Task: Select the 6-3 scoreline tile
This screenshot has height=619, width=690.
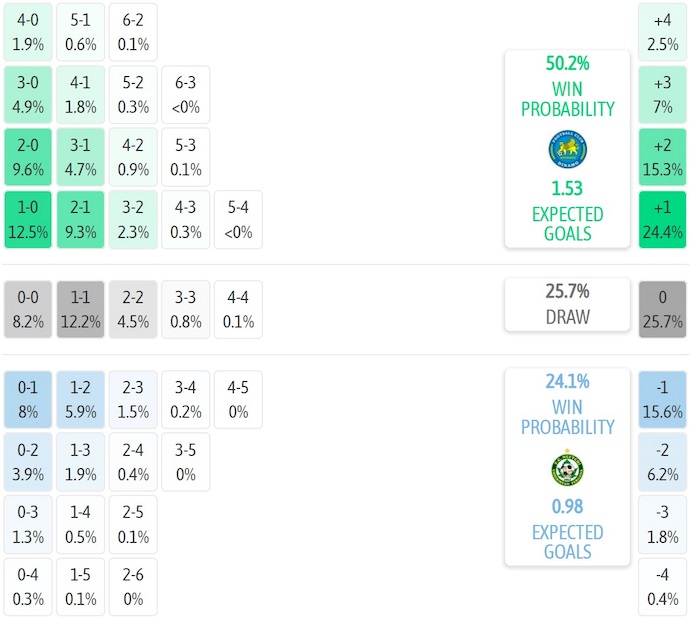Action: click(x=186, y=95)
